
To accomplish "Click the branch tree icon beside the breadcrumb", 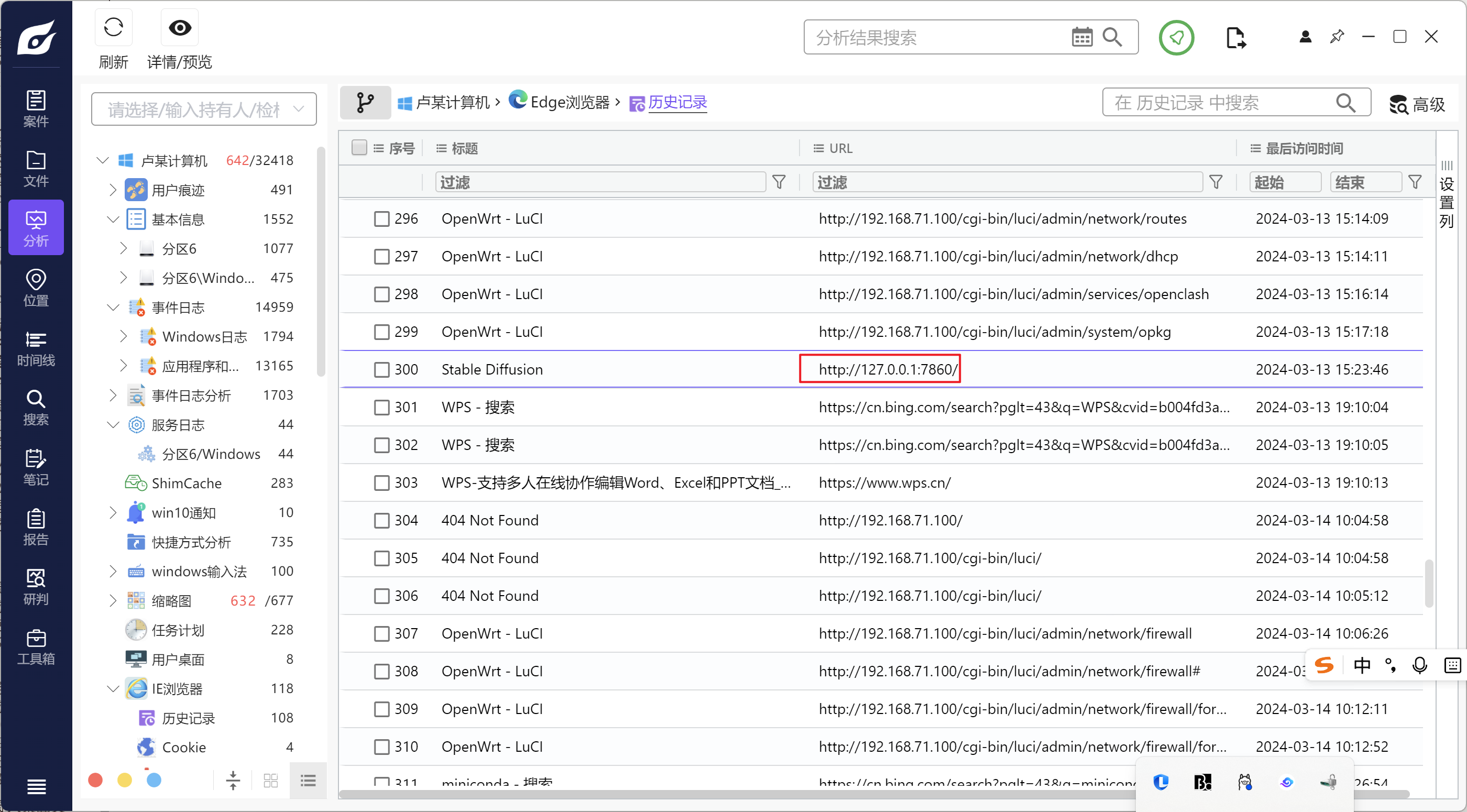I will pos(365,103).
